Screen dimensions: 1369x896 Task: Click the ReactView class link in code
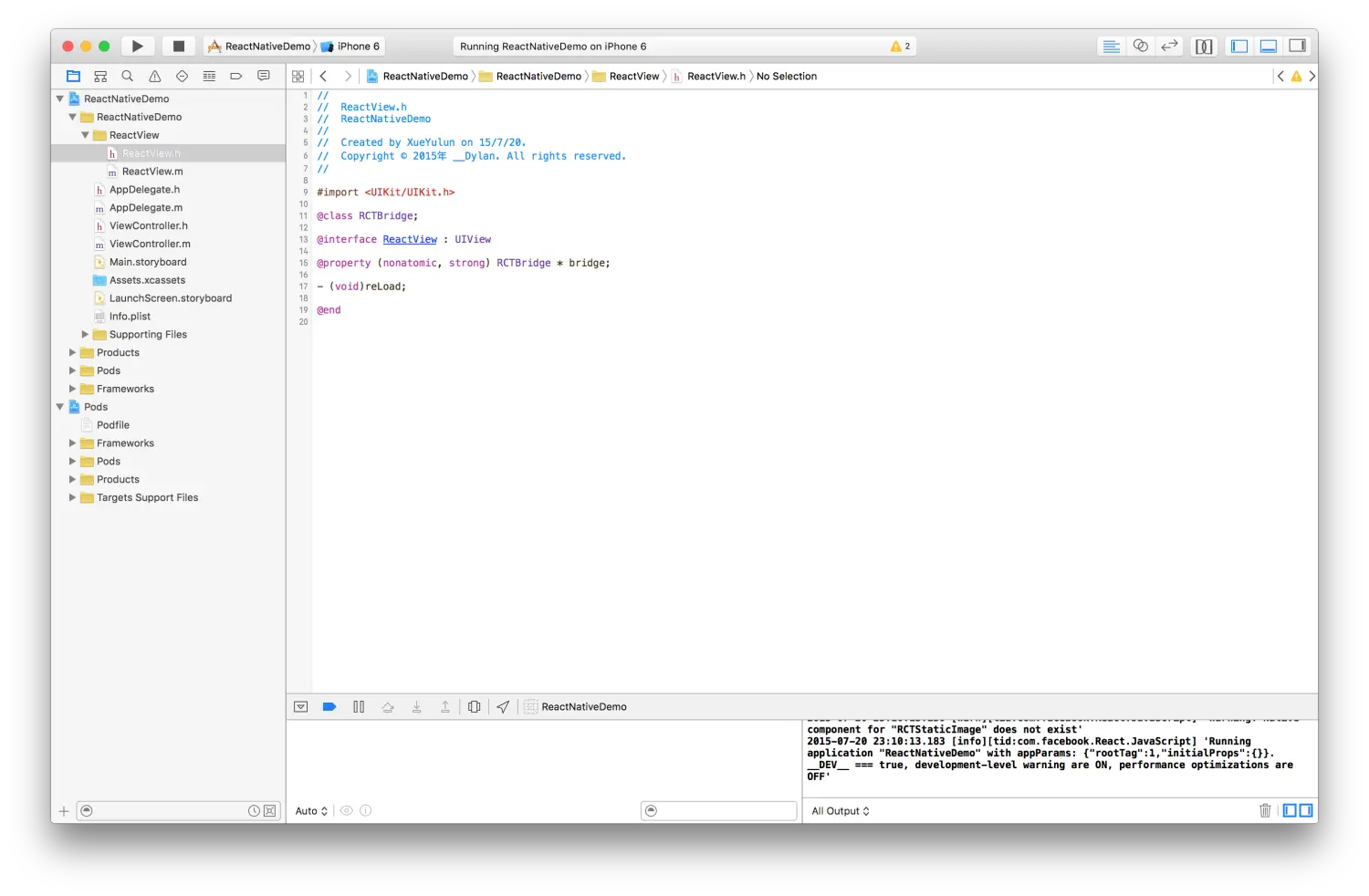coord(410,240)
